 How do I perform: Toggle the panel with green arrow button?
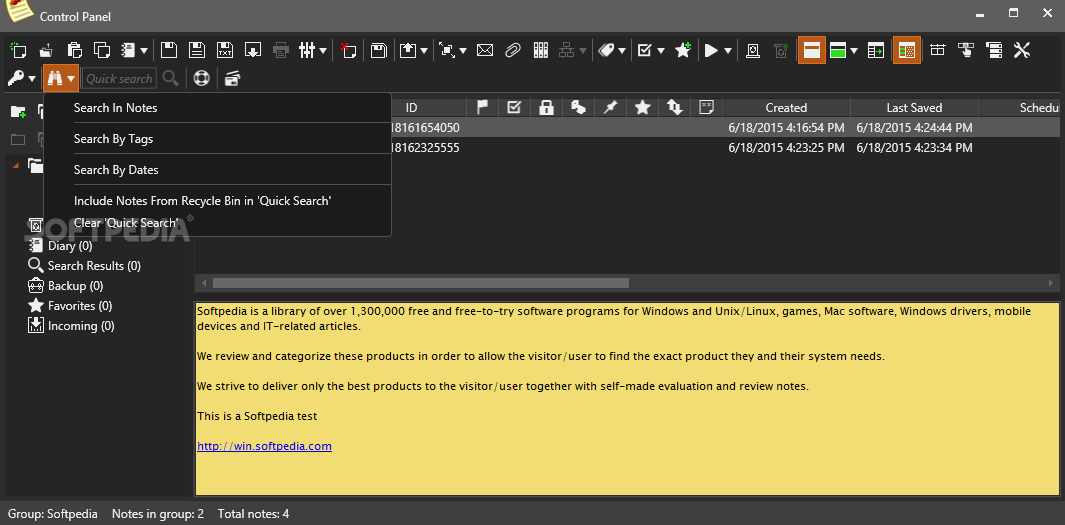pos(876,50)
